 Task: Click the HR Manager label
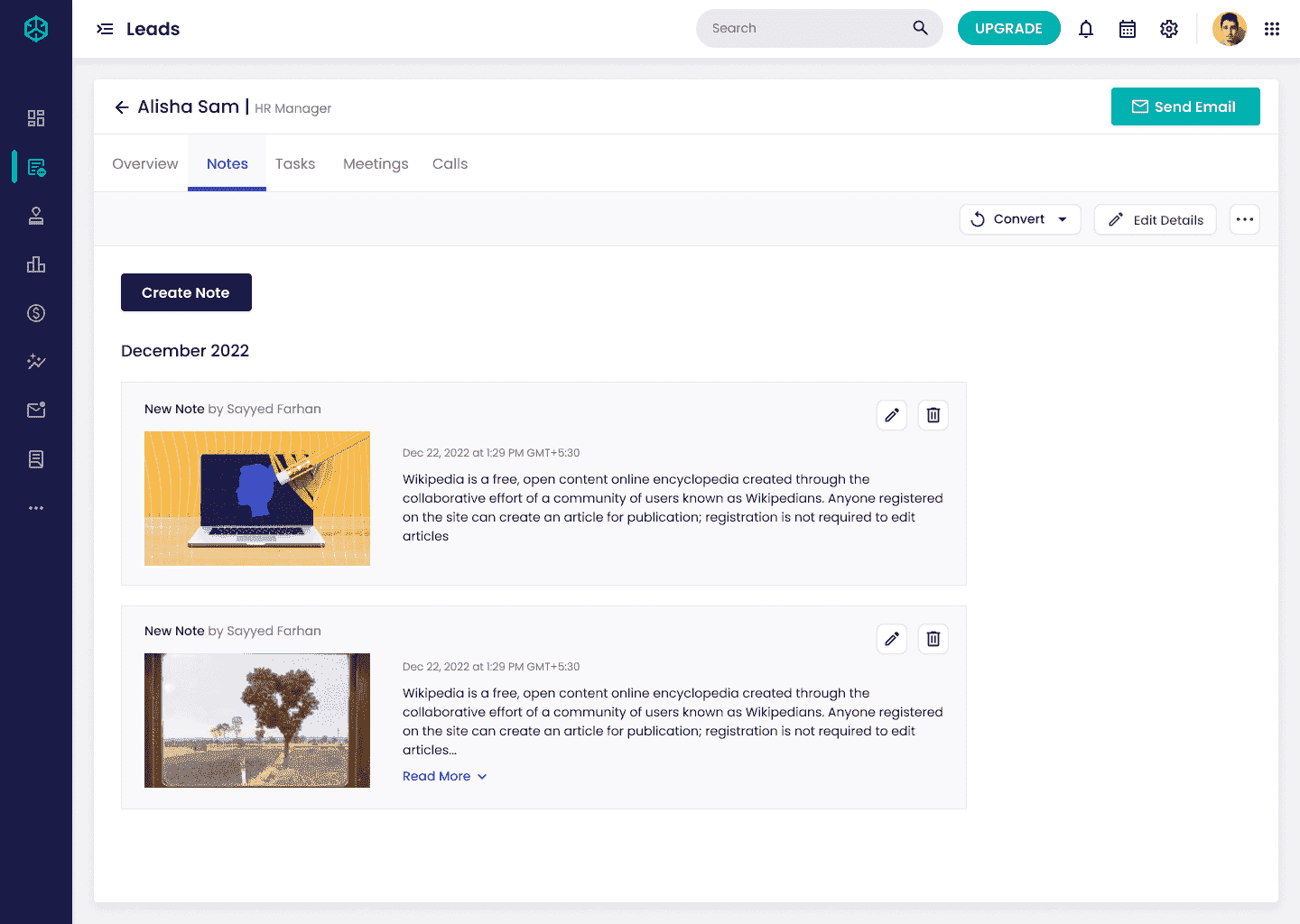[x=293, y=108]
